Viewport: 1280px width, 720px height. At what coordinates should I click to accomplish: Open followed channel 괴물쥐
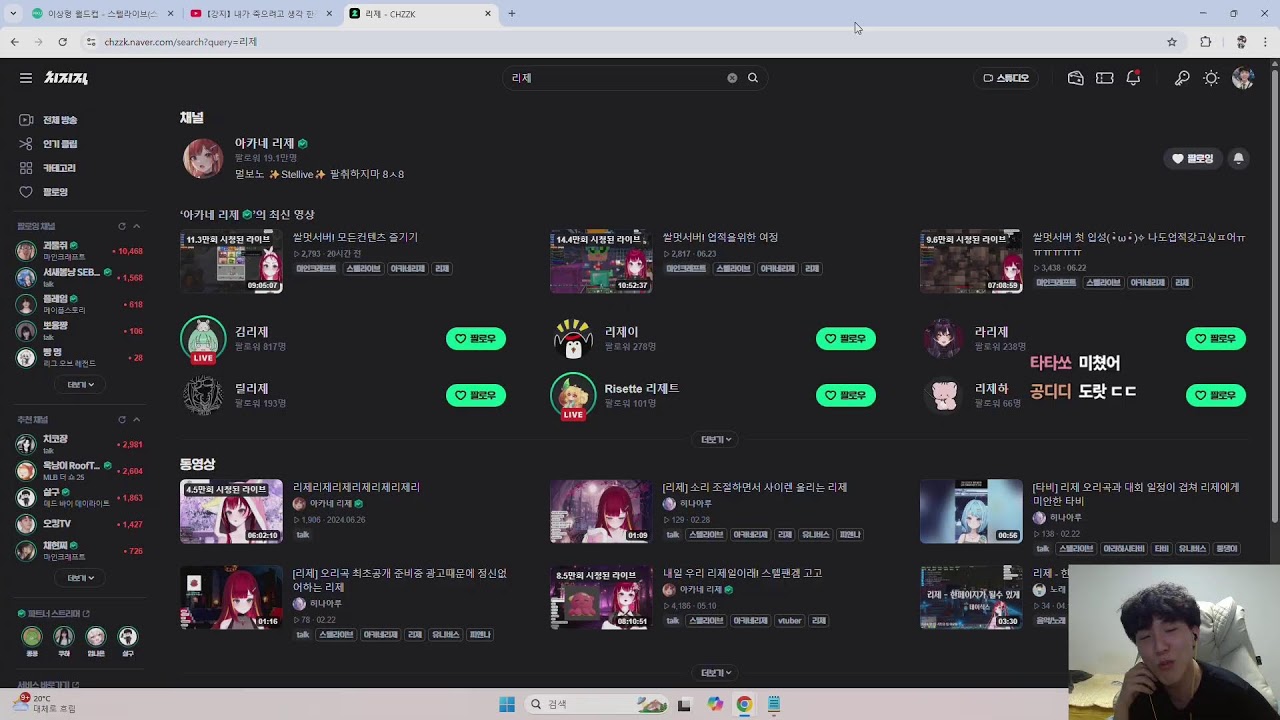point(80,251)
